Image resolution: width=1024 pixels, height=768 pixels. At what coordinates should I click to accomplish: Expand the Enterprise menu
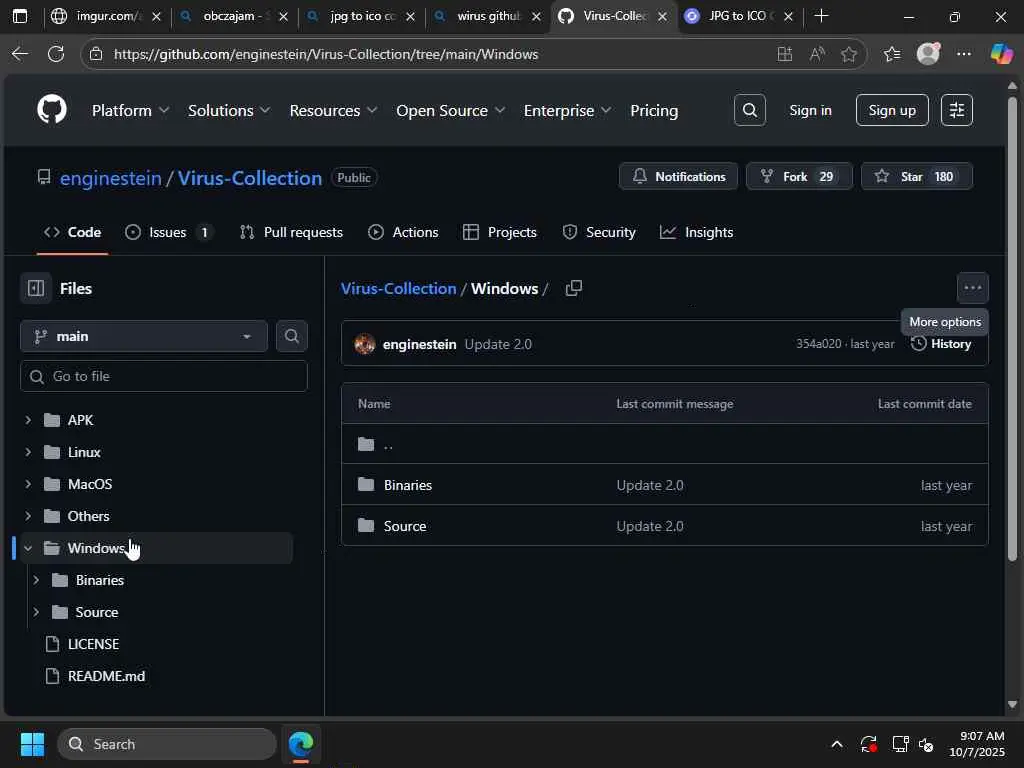[x=567, y=110]
